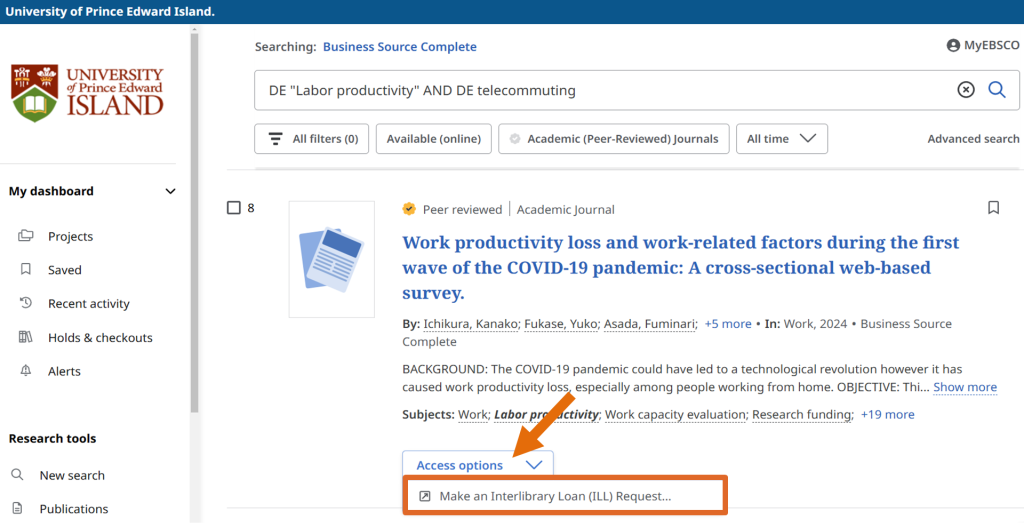The image size is (1024, 527).
Task: Open the All time date dropdown
Action: tap(782, 138)
